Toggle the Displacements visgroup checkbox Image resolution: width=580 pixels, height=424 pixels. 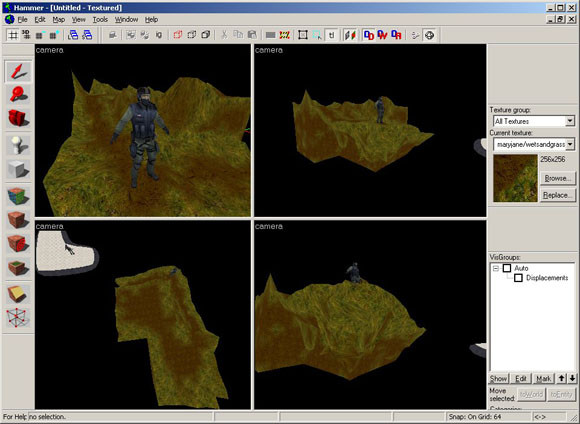click(x=518, y=277)
